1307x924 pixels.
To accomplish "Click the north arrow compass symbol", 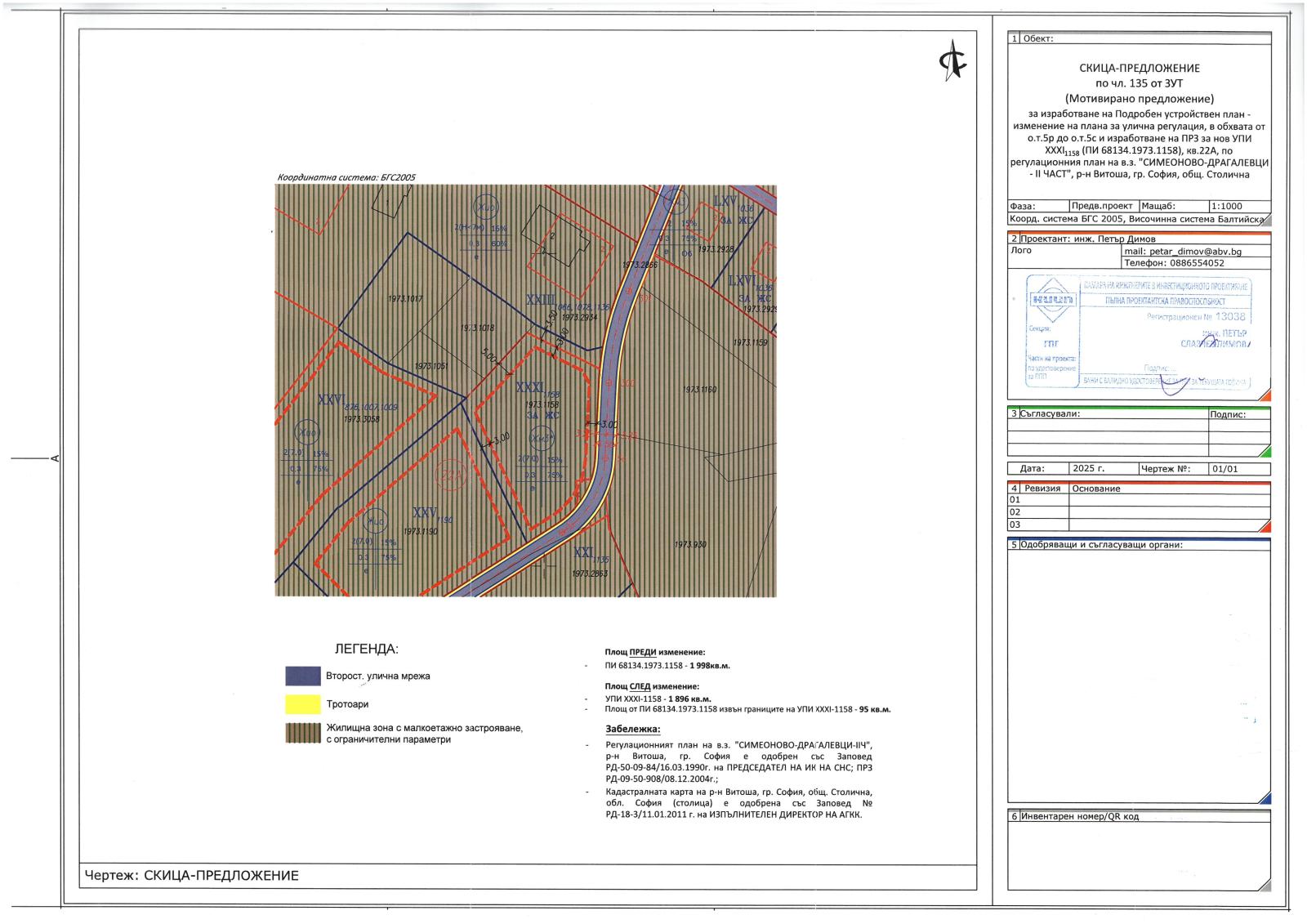I will coord(952,60).
